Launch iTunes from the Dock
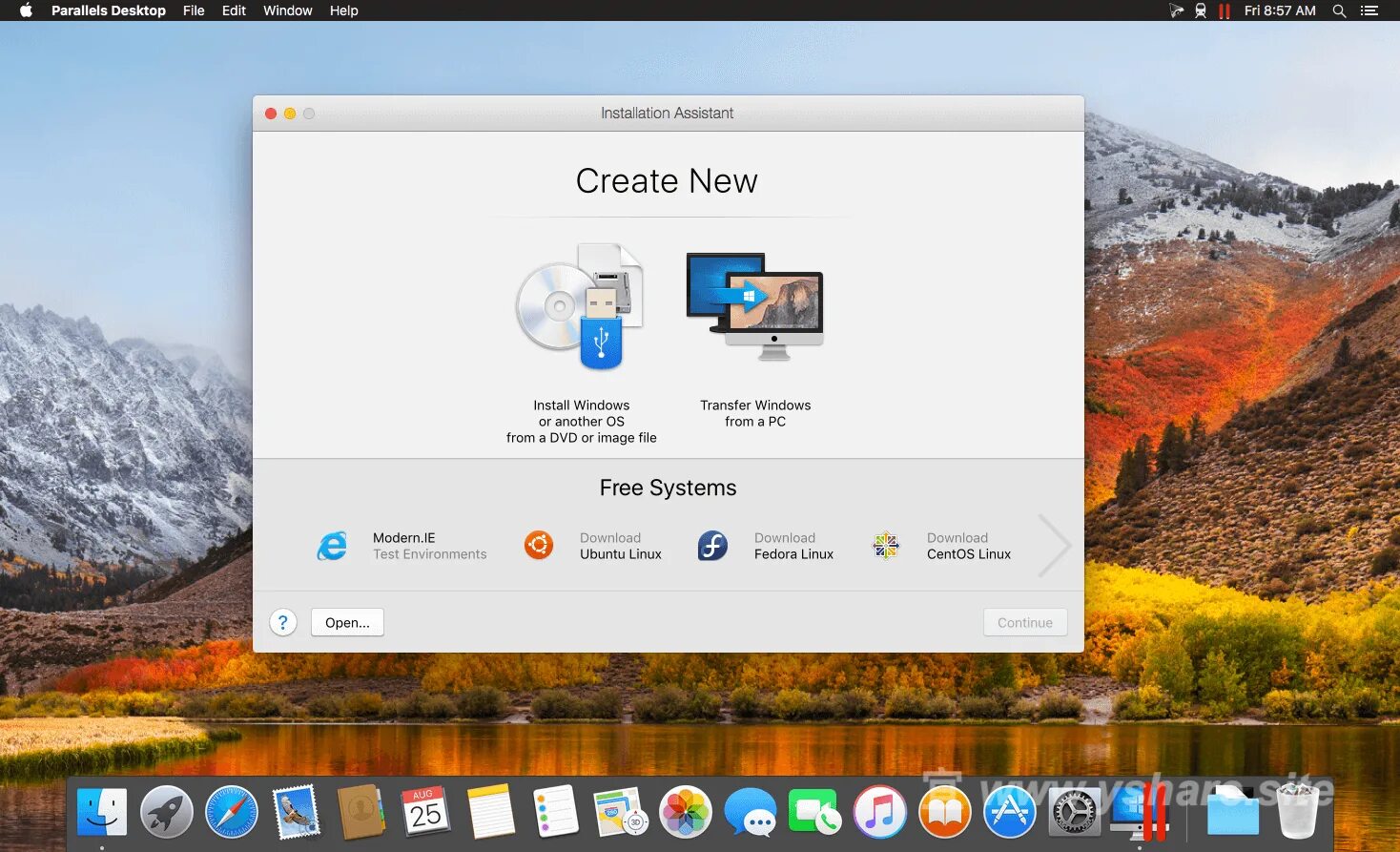Image resolution: width=1400 pixels, height=852 pixels. (878, 812)
